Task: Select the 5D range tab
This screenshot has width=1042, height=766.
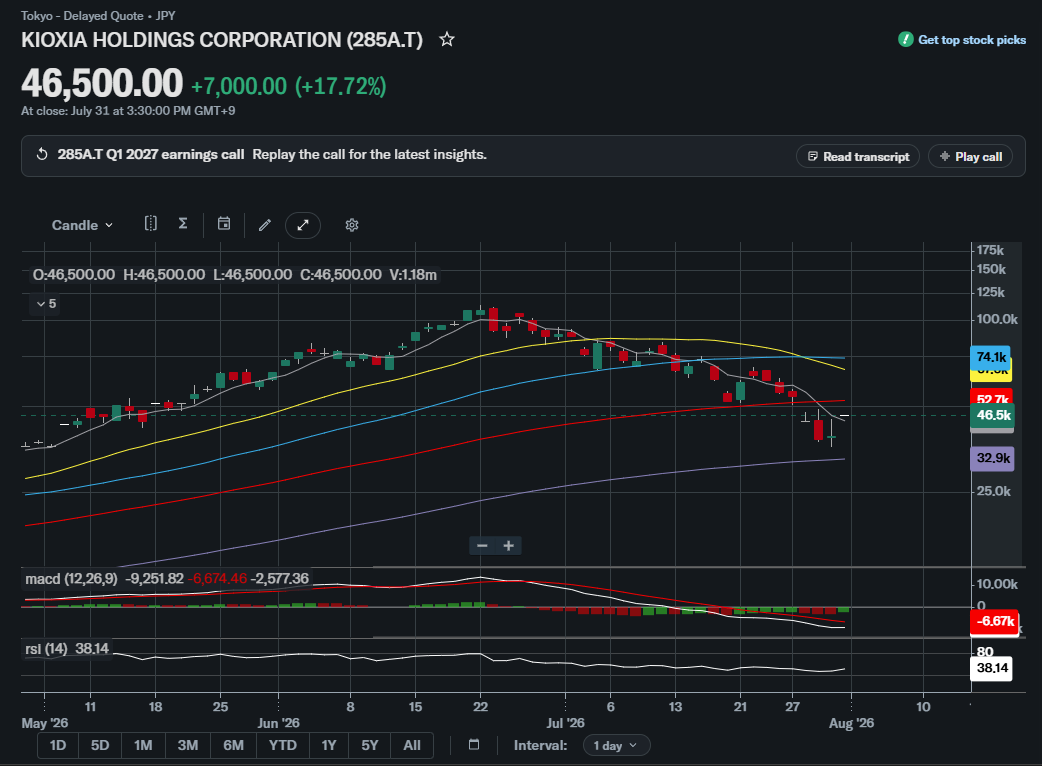Action: point(100,745)
